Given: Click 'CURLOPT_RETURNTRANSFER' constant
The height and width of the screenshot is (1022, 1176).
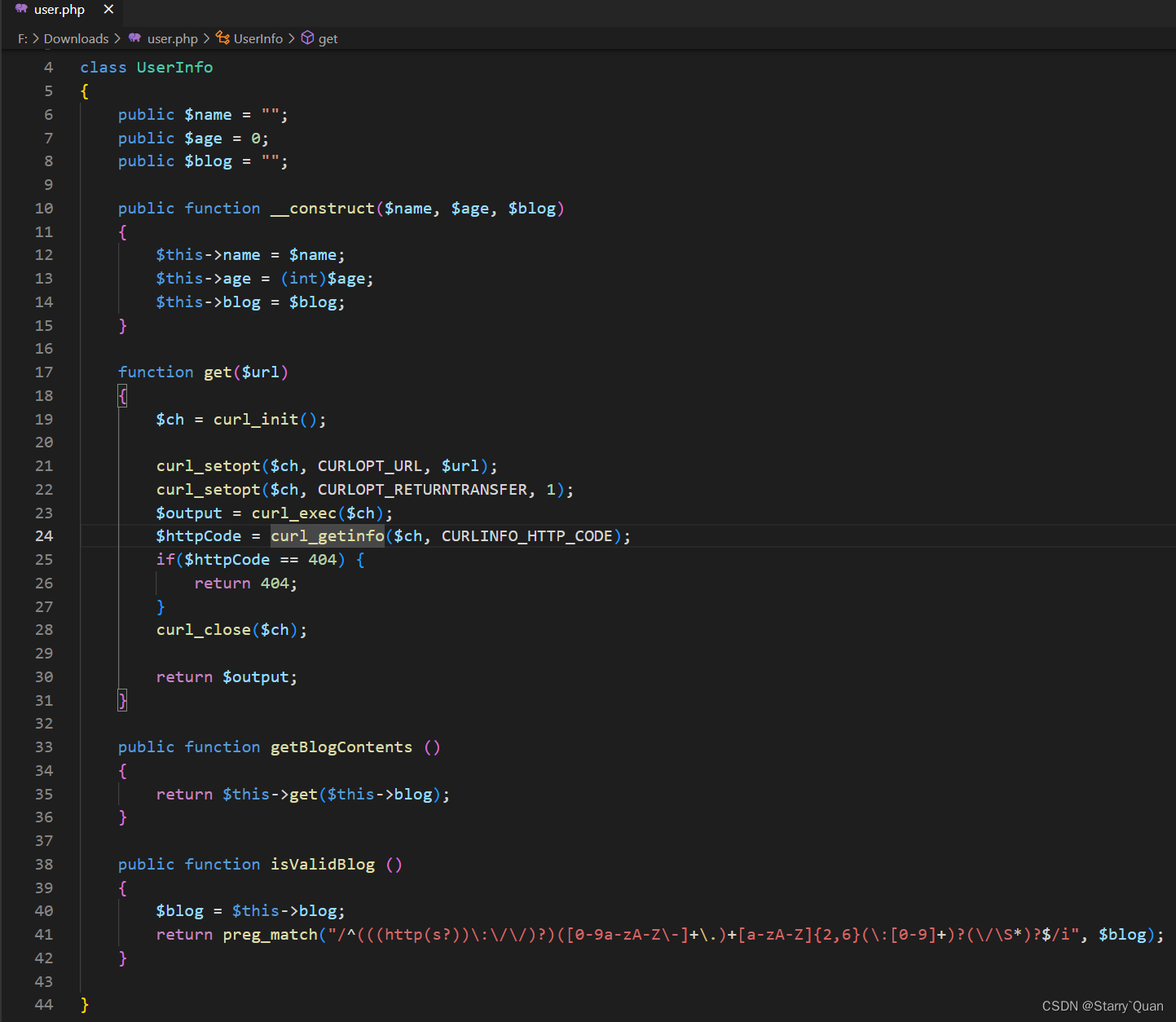Looking at the screenshot, I should 422,490.
